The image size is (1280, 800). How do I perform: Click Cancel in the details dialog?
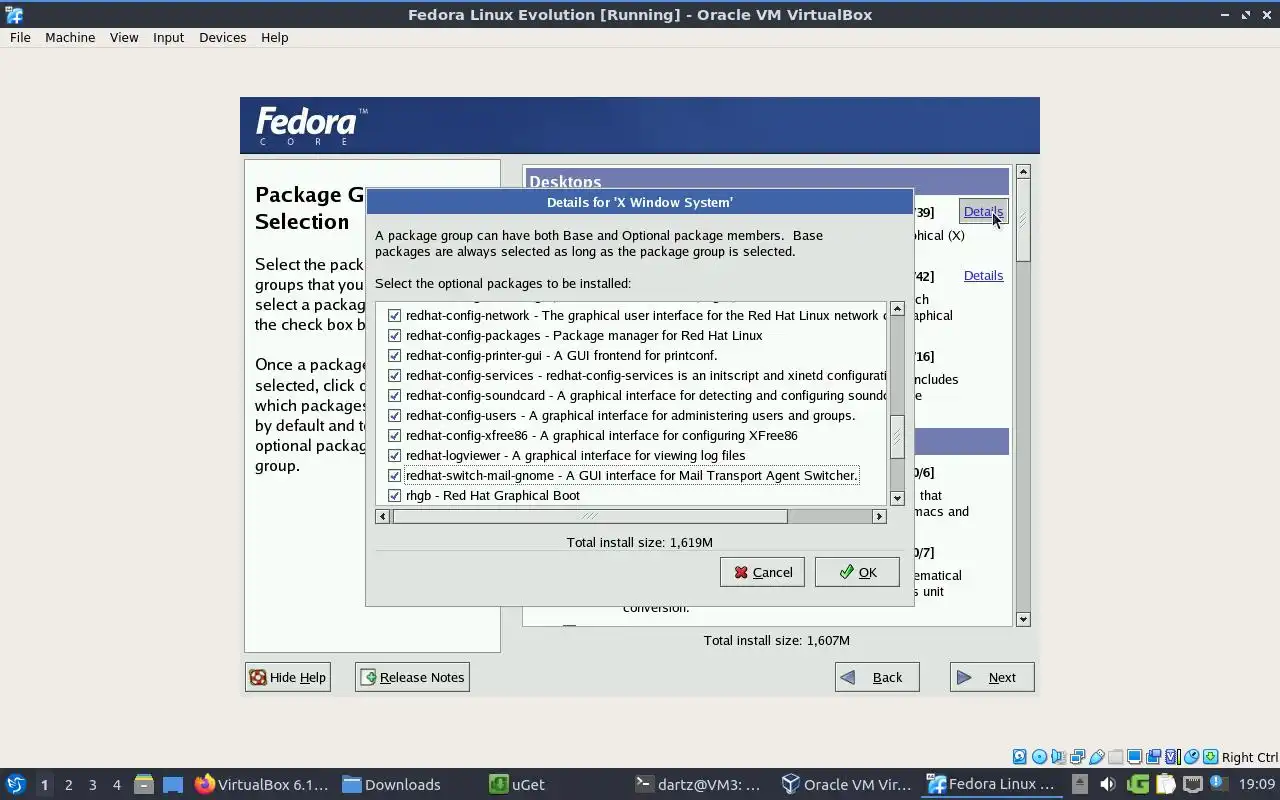click(x=762, y=572)
